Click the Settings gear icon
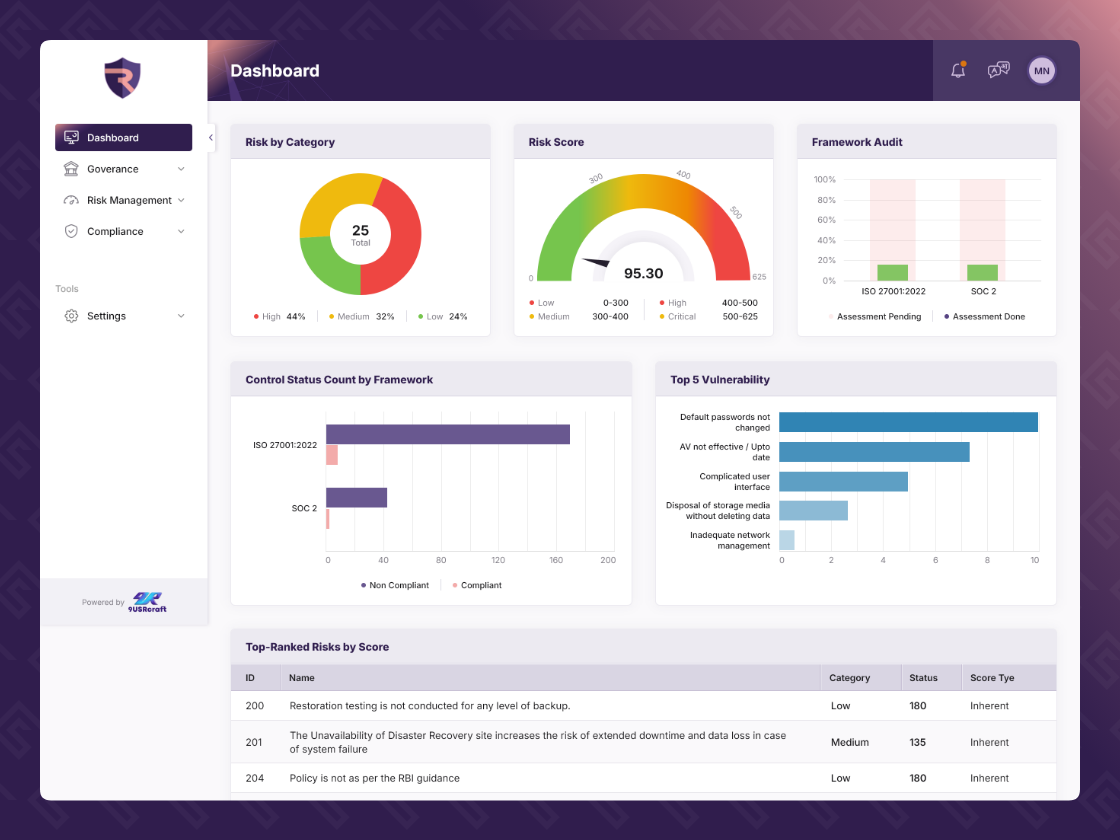The width and height of the screenshot is (1120, 840). coord(71,316)
